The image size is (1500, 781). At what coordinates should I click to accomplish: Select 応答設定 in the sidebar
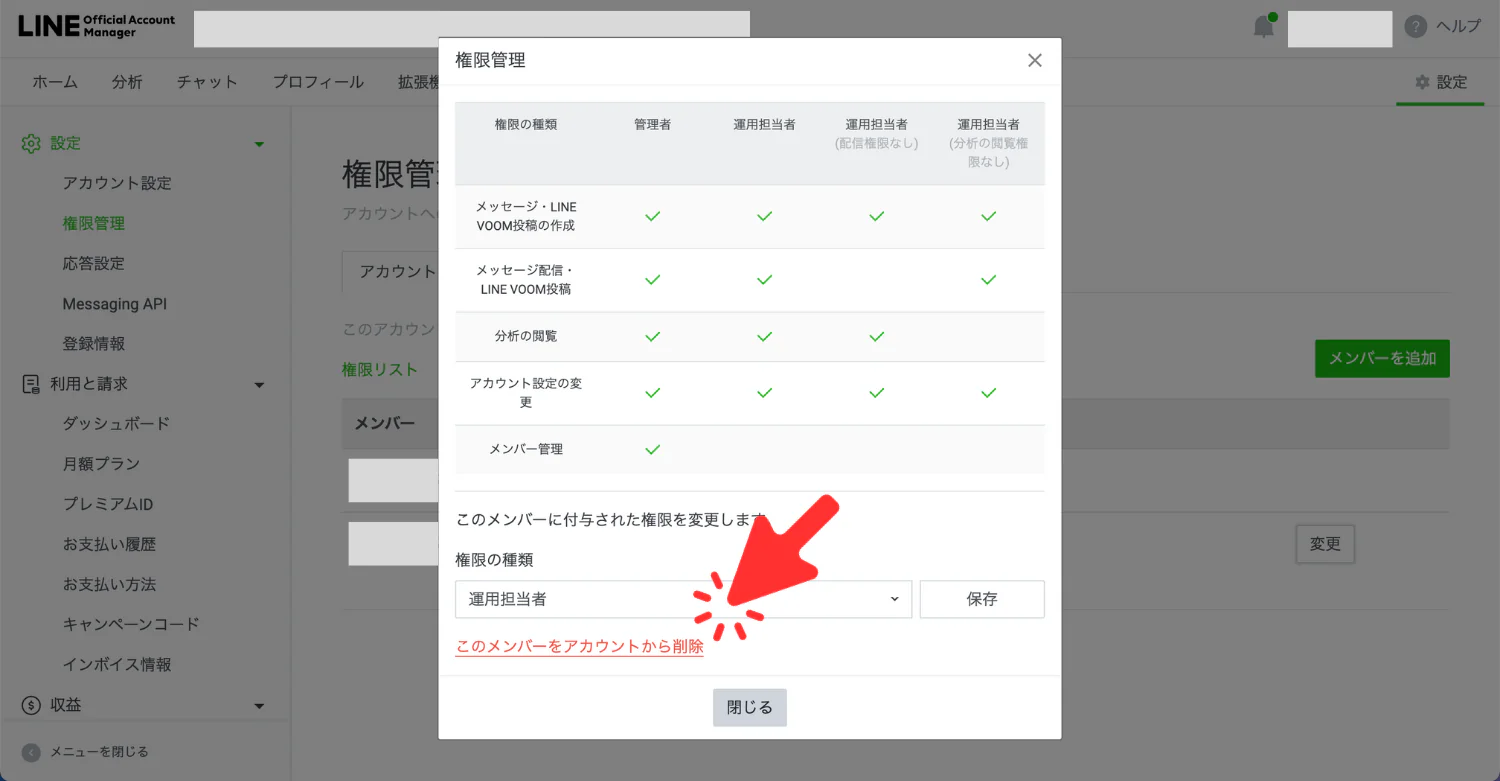tap(93, 264)
